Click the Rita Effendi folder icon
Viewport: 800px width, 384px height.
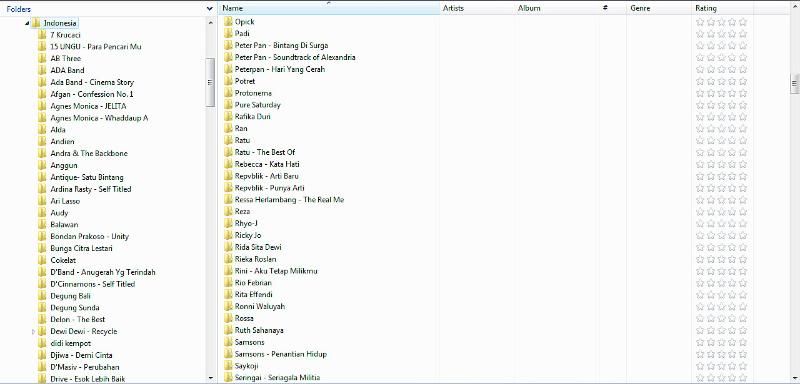(x=228, y=294)
